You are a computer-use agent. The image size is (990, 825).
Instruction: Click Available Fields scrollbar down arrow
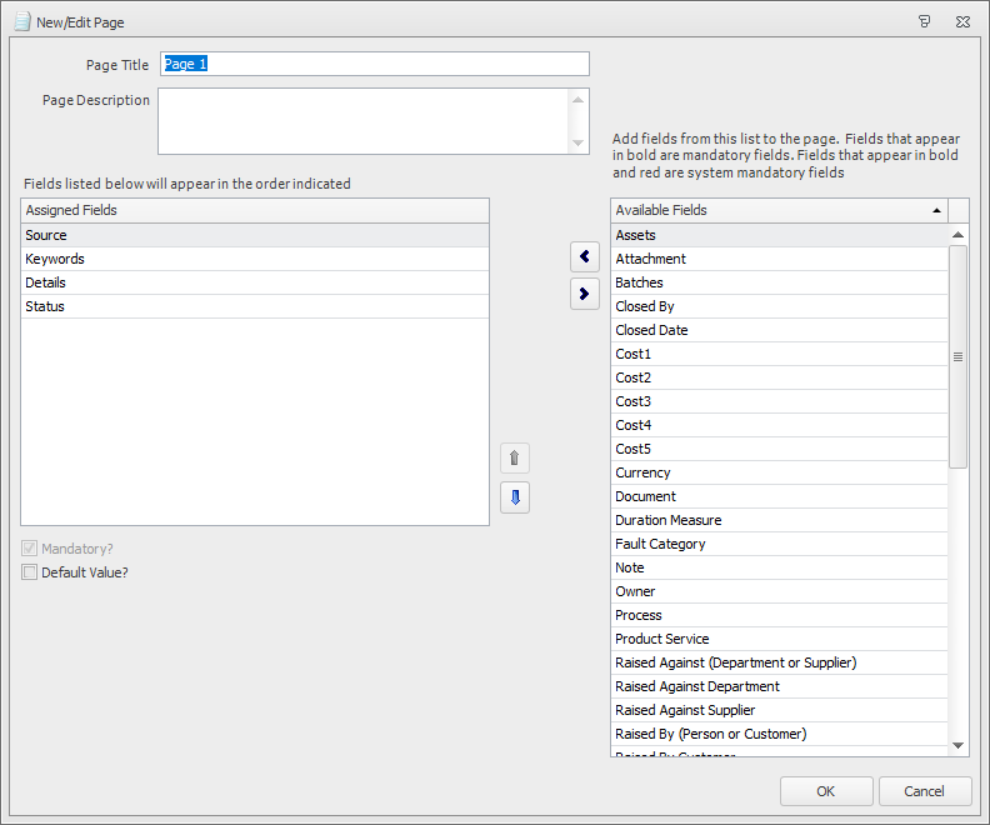pyautogui.click(x=958, y=745)
